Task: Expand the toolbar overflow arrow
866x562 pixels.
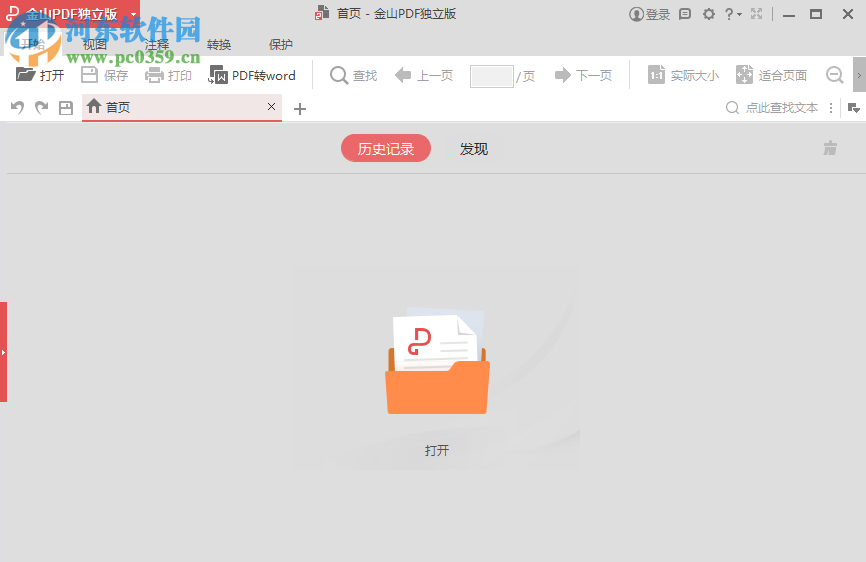Action: [x=859, y=75]
